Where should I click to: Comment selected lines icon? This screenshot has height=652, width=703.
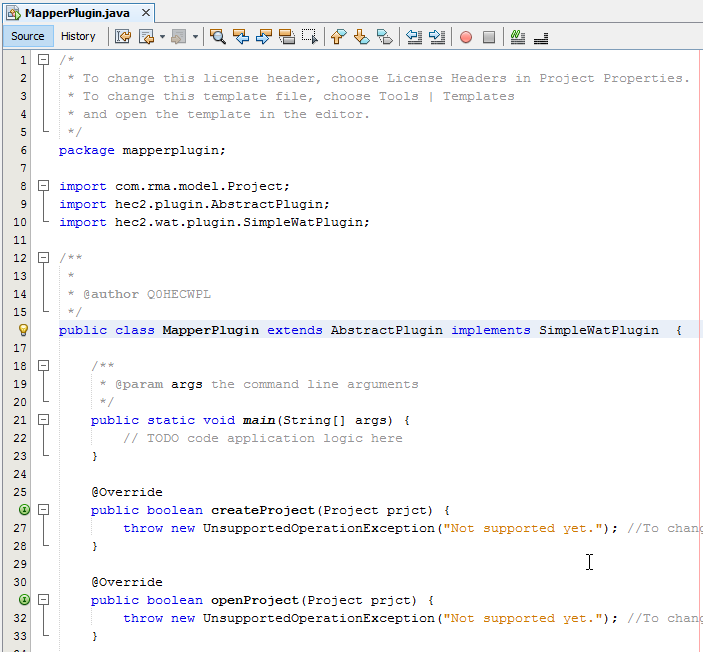coord(518,36)
